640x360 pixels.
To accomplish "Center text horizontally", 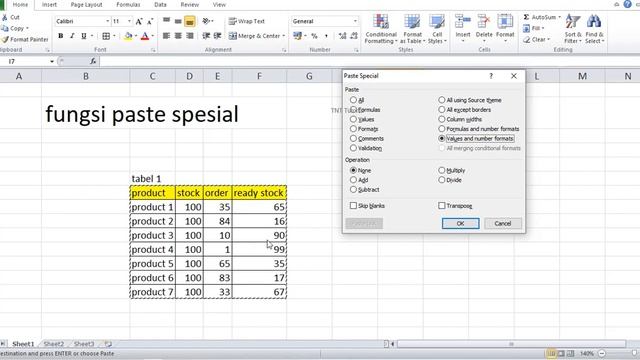I will pos(178,36).
